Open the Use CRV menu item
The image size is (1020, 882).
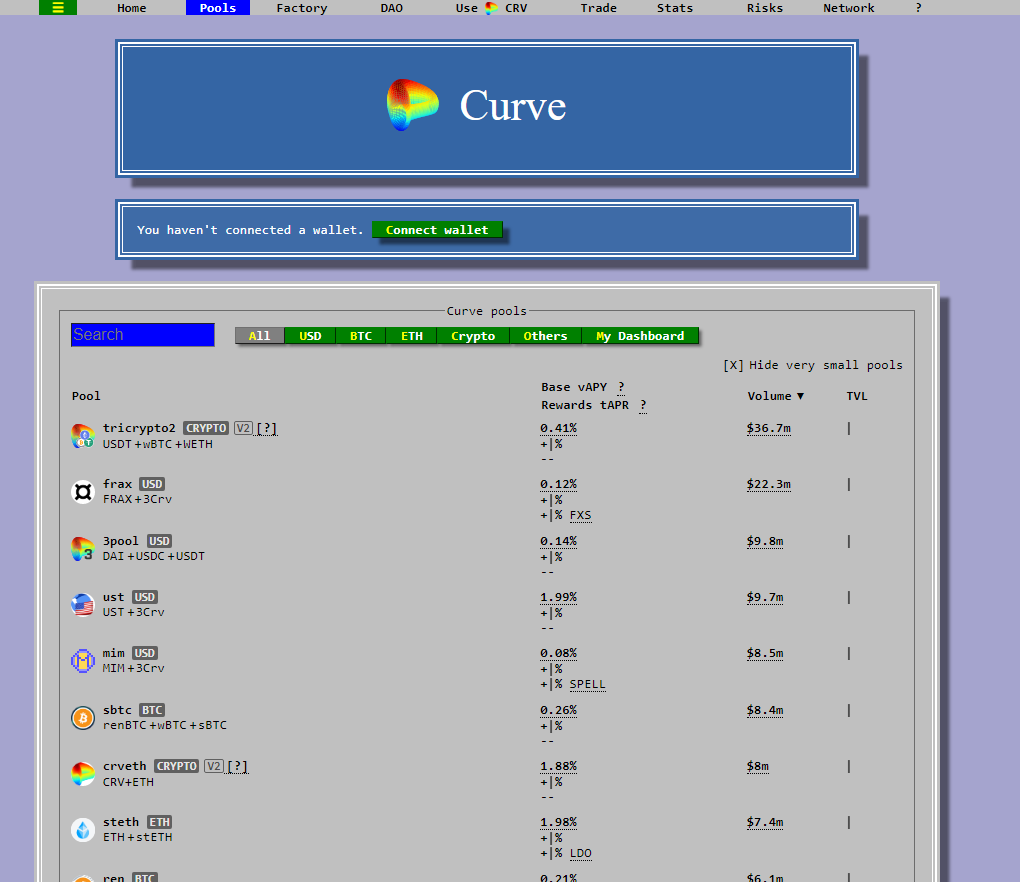(491, 8)
